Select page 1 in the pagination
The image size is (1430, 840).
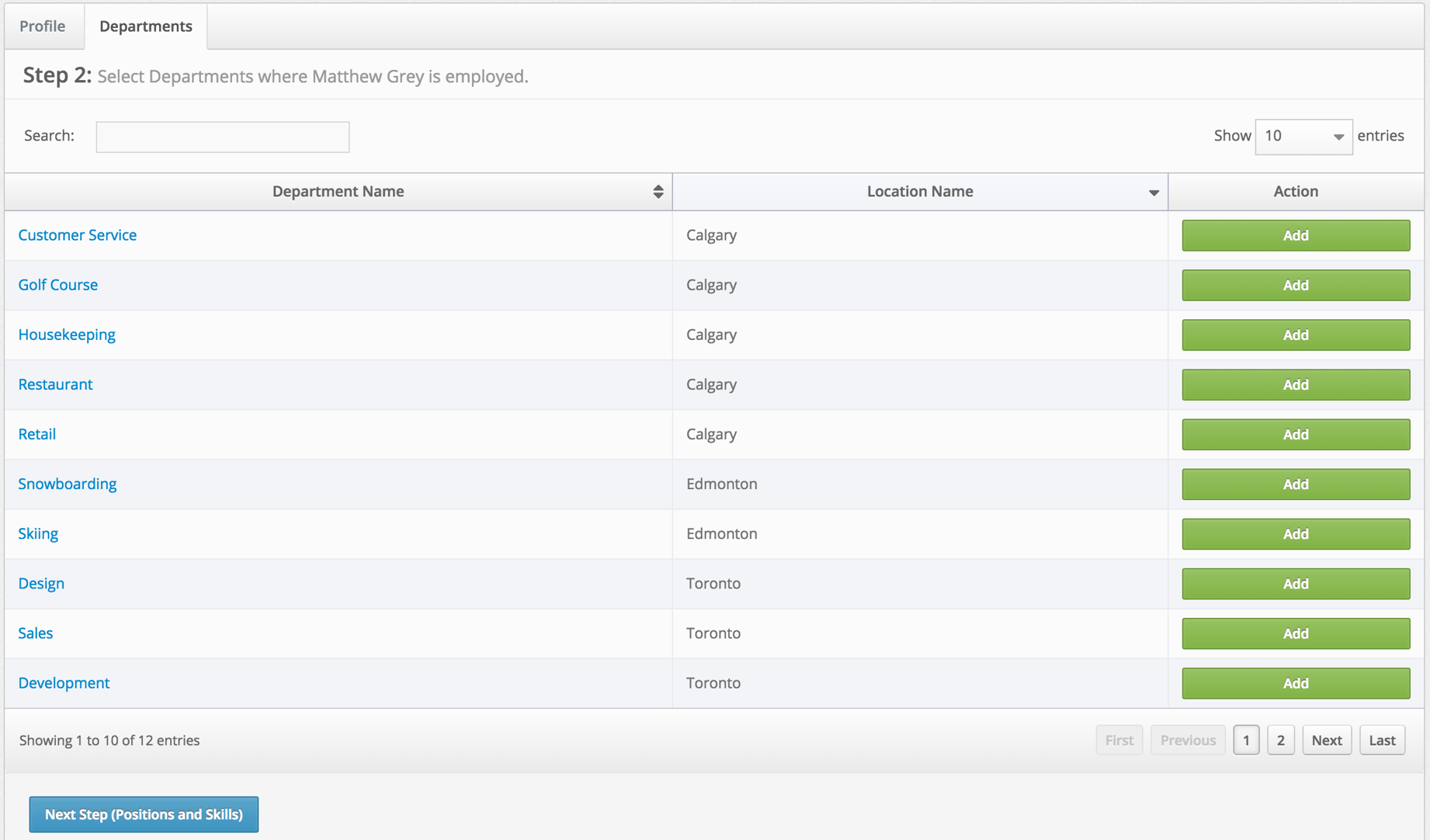tap(1246, 740)
